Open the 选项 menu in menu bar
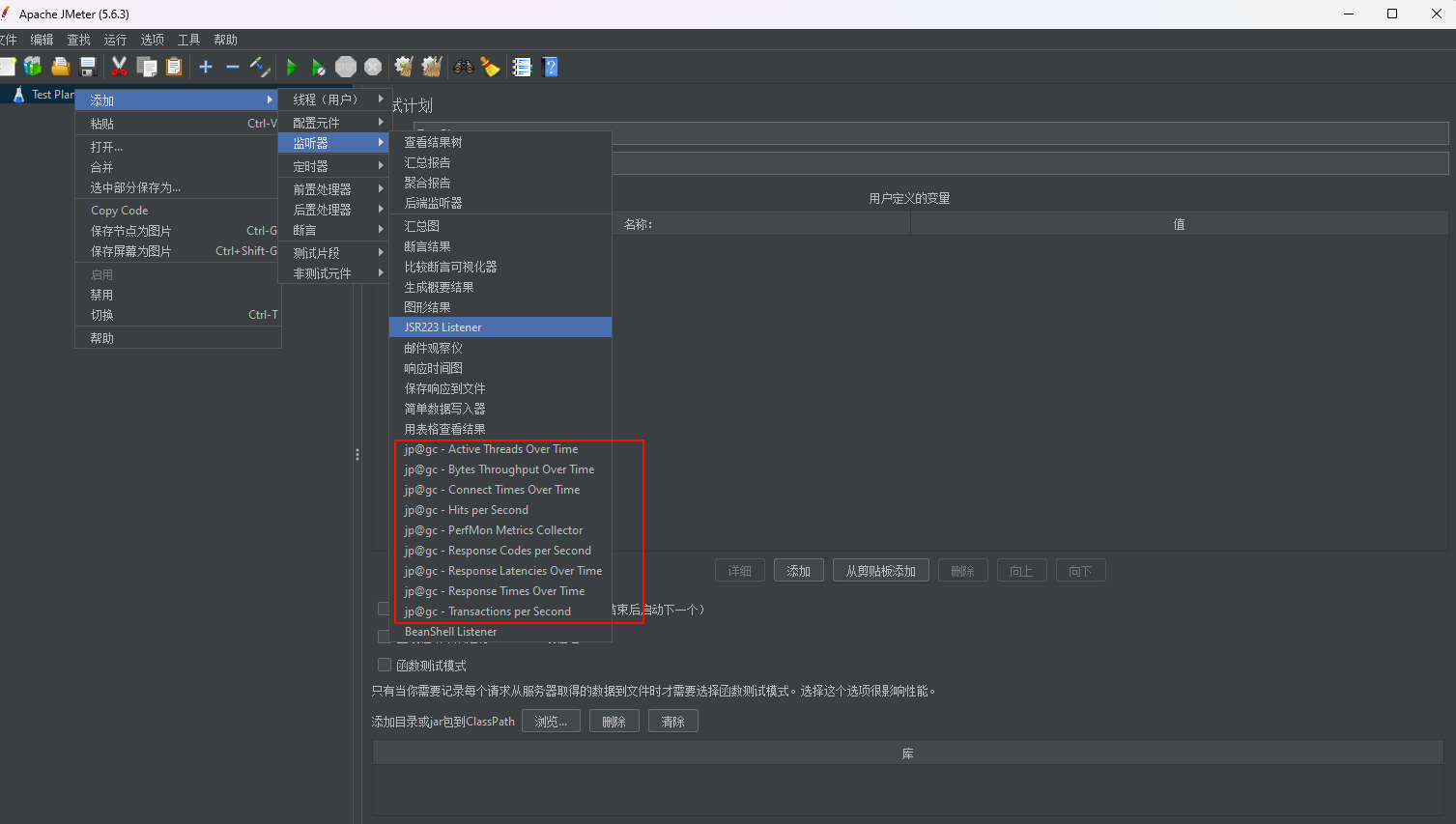The height and width of the screenshot is (824, 1456). [153, 40]
